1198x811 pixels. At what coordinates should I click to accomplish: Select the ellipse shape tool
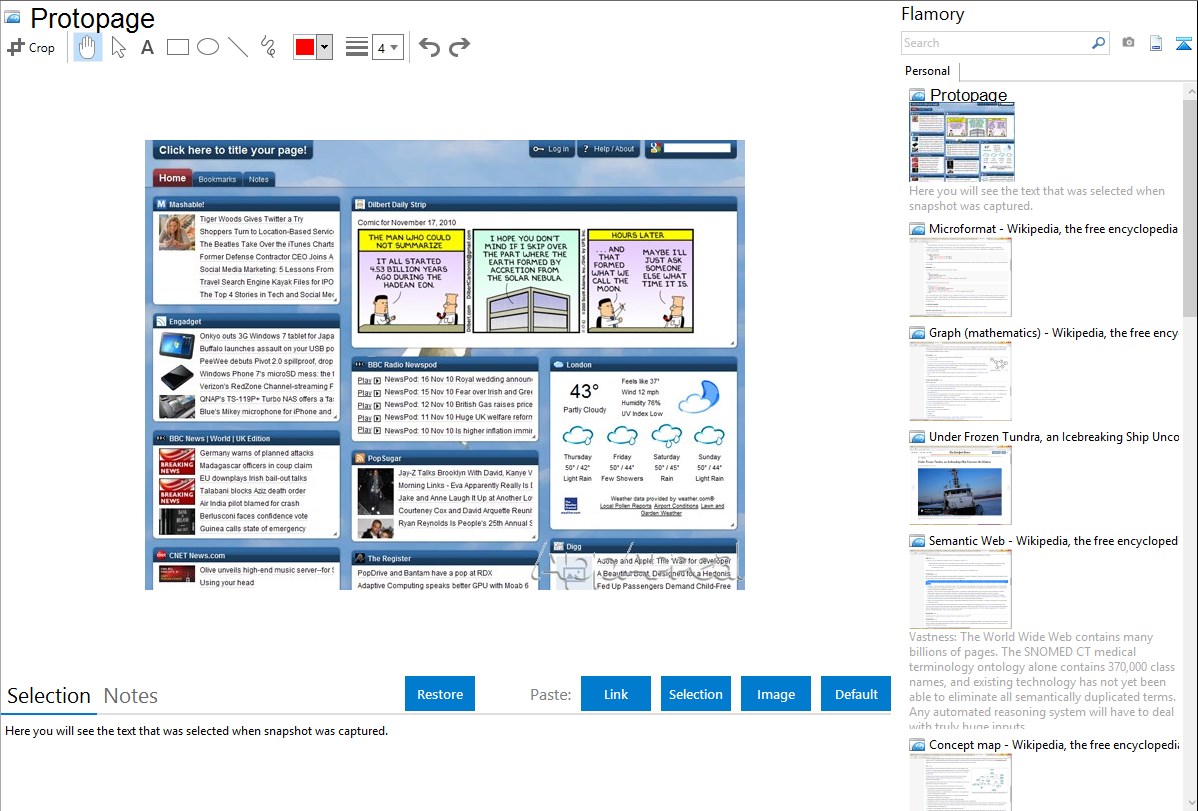pos(208,47)
